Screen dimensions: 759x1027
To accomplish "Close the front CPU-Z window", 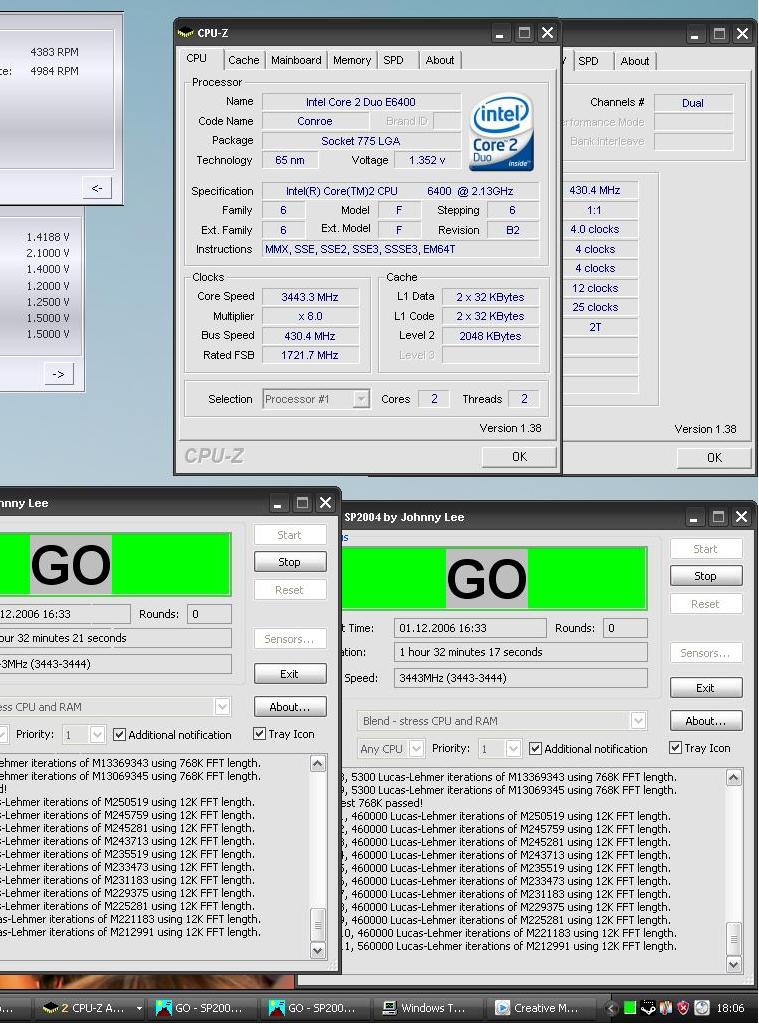I will [x=547, y=33].
